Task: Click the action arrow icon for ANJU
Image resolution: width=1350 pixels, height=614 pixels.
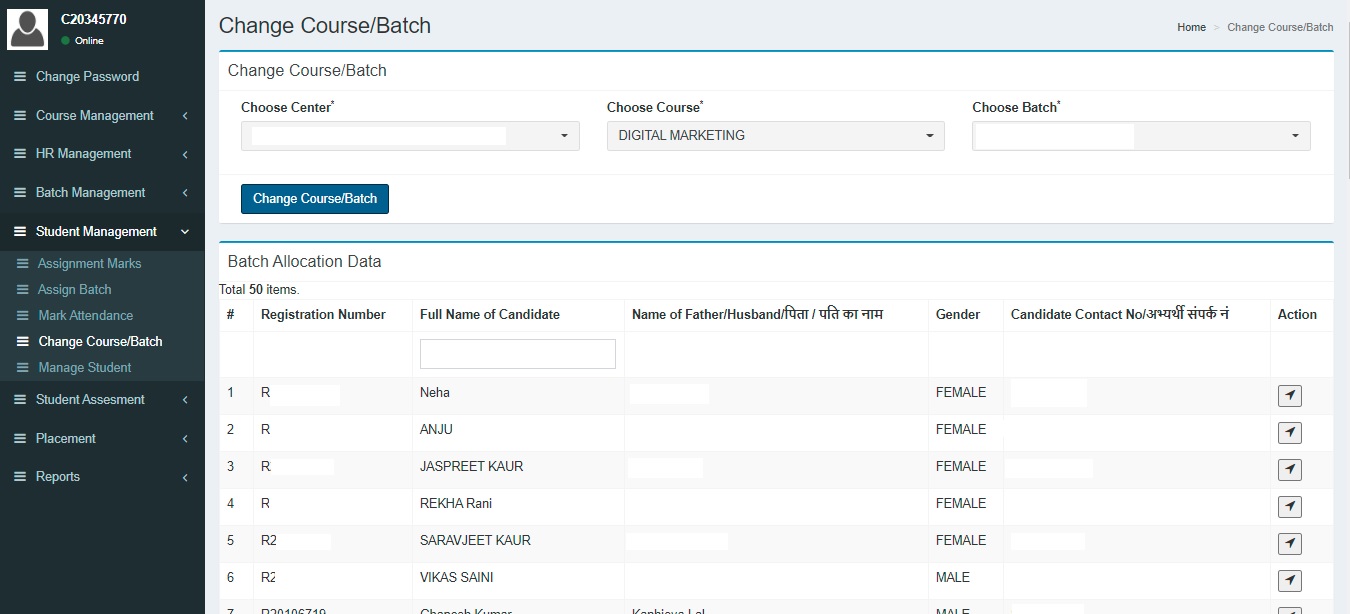Action: point(1289,433)
